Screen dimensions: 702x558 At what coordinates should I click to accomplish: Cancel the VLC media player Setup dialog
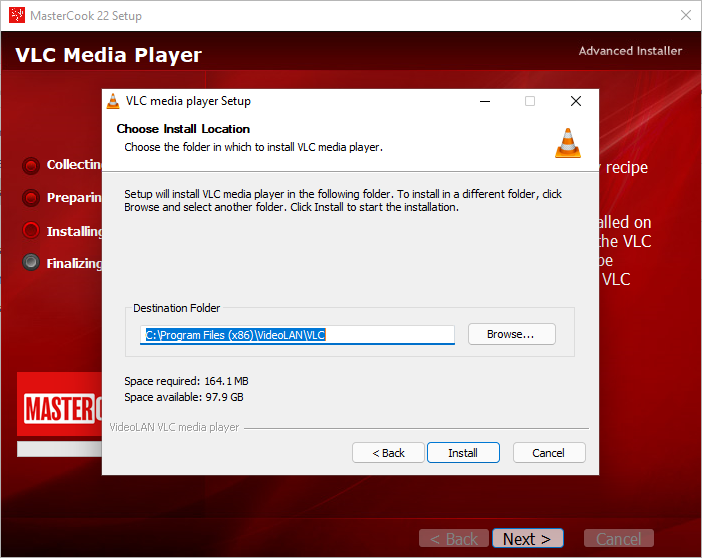pyautogui.click(x=549, y=453)
